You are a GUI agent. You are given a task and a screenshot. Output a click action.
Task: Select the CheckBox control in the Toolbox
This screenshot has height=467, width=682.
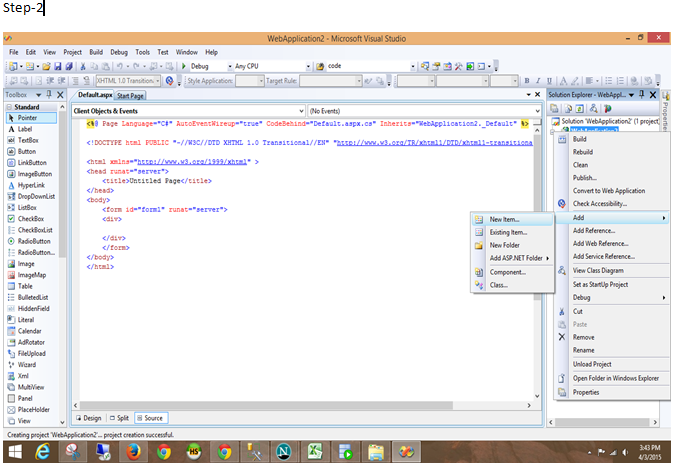coord(31,218)
